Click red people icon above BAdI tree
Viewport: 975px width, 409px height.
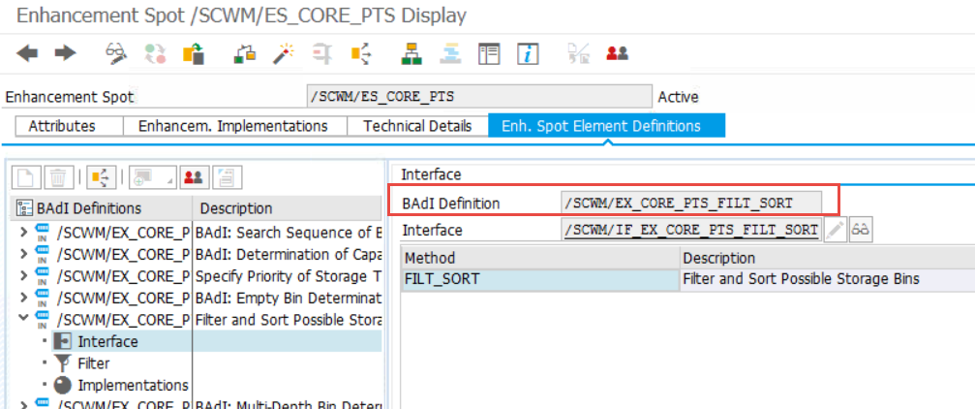click(194, 178)
